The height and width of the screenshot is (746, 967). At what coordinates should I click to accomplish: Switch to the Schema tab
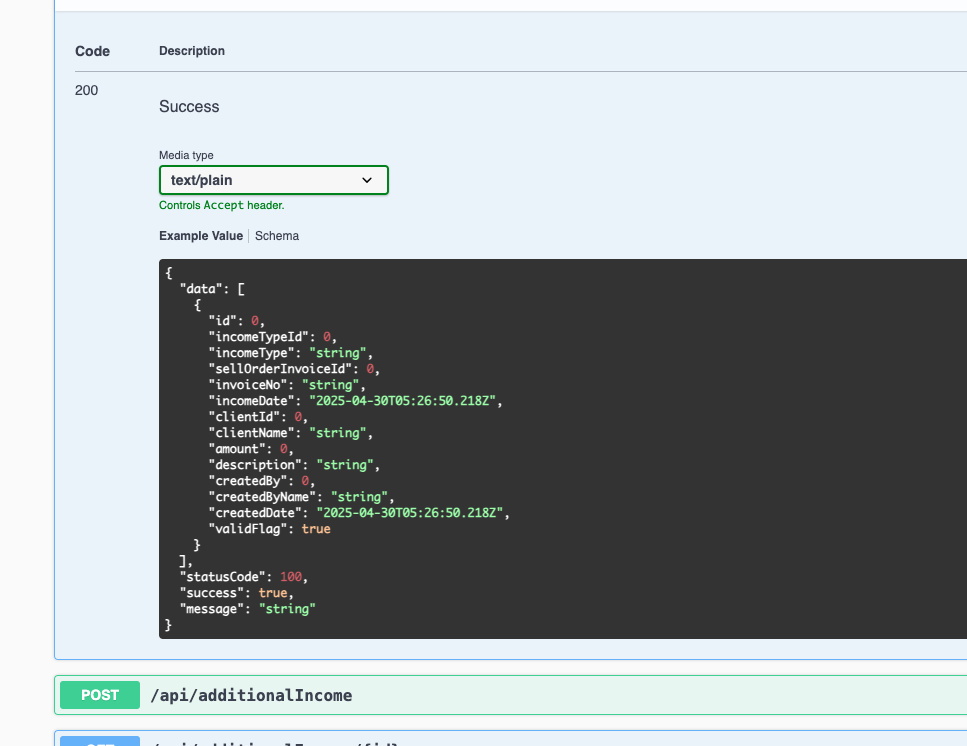pyautogui.click(x=277, y=236)
